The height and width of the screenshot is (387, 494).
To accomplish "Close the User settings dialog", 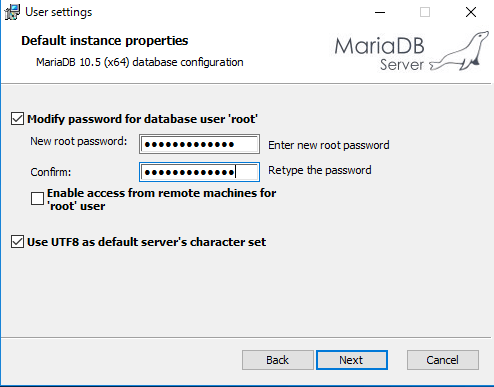I will (471, 12).
